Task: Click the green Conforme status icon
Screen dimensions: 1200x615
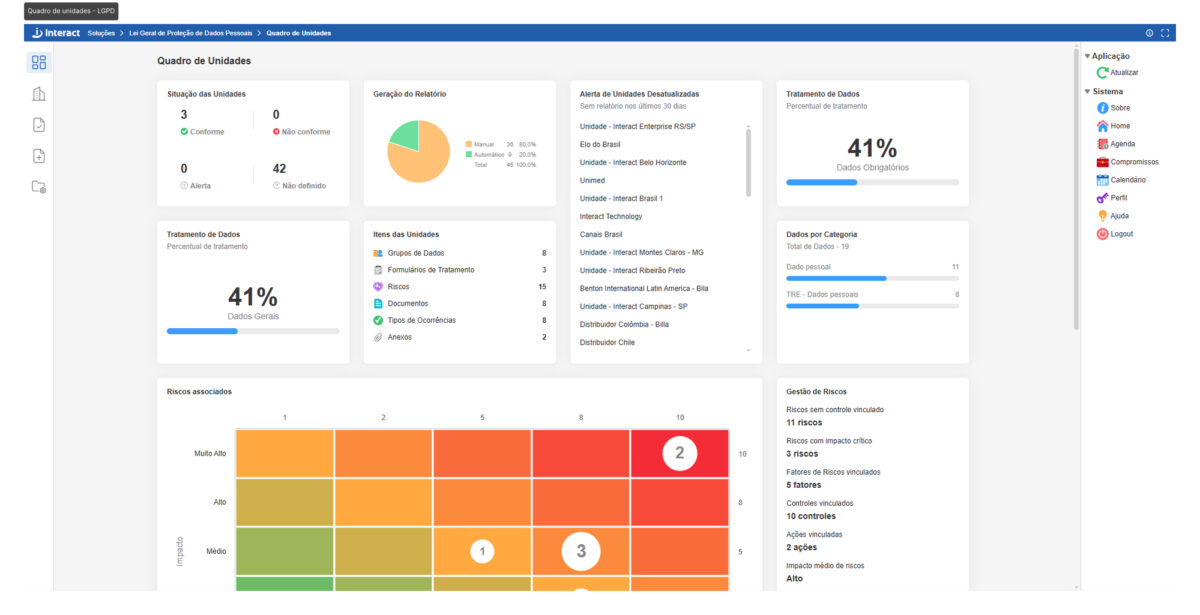Action: click(184, 131)
